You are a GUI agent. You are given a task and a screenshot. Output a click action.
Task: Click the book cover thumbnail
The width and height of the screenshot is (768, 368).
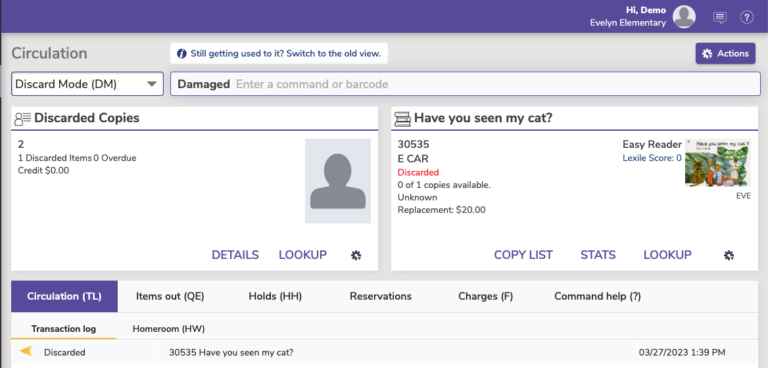[718, 163]
